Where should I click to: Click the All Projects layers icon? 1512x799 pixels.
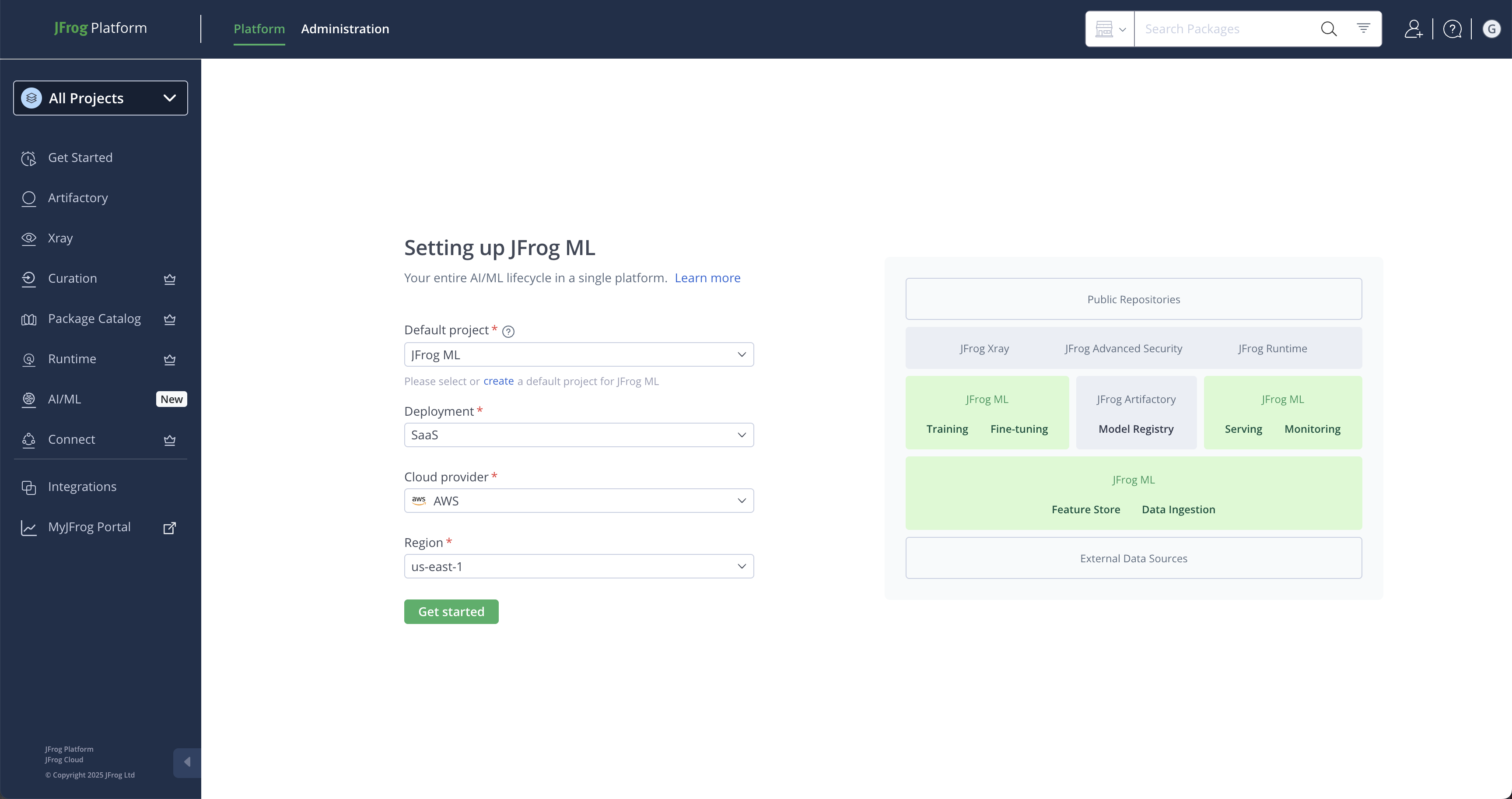click(31, 98)
